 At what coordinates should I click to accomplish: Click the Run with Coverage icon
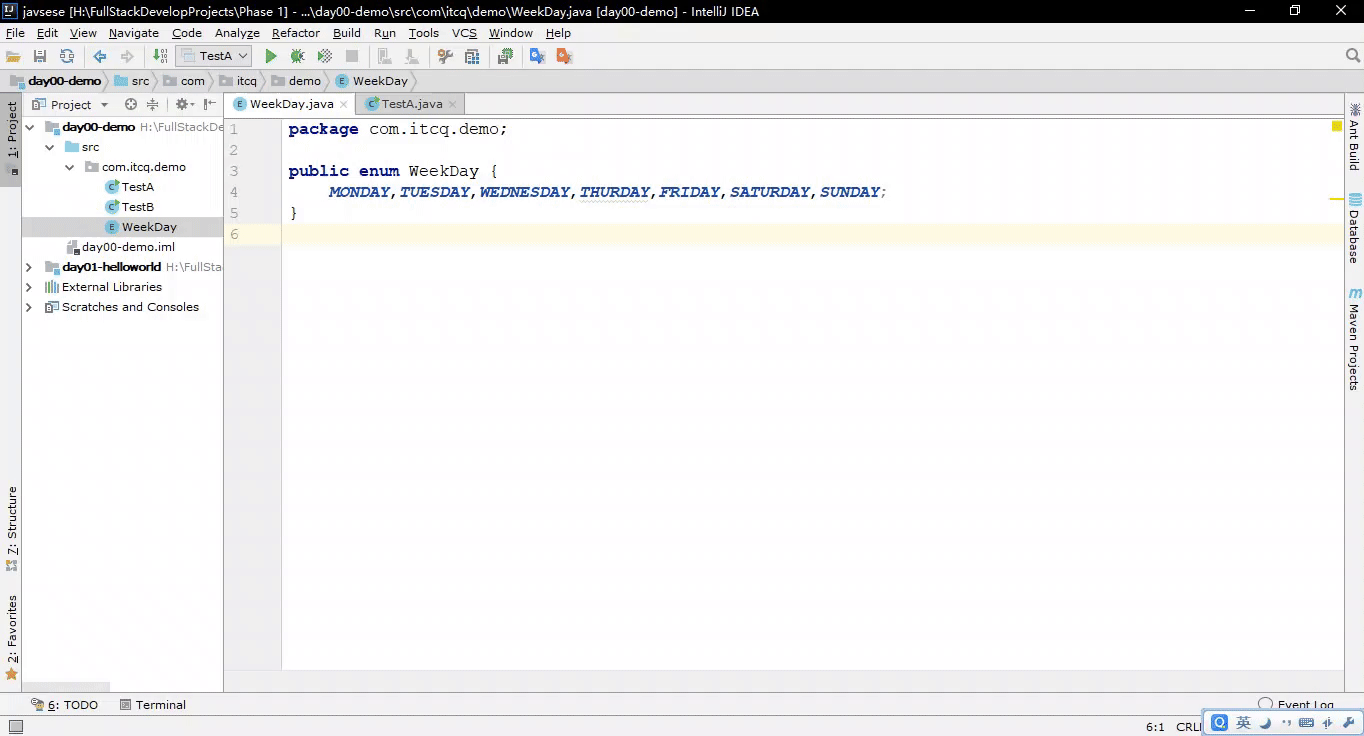click(324, 56)
